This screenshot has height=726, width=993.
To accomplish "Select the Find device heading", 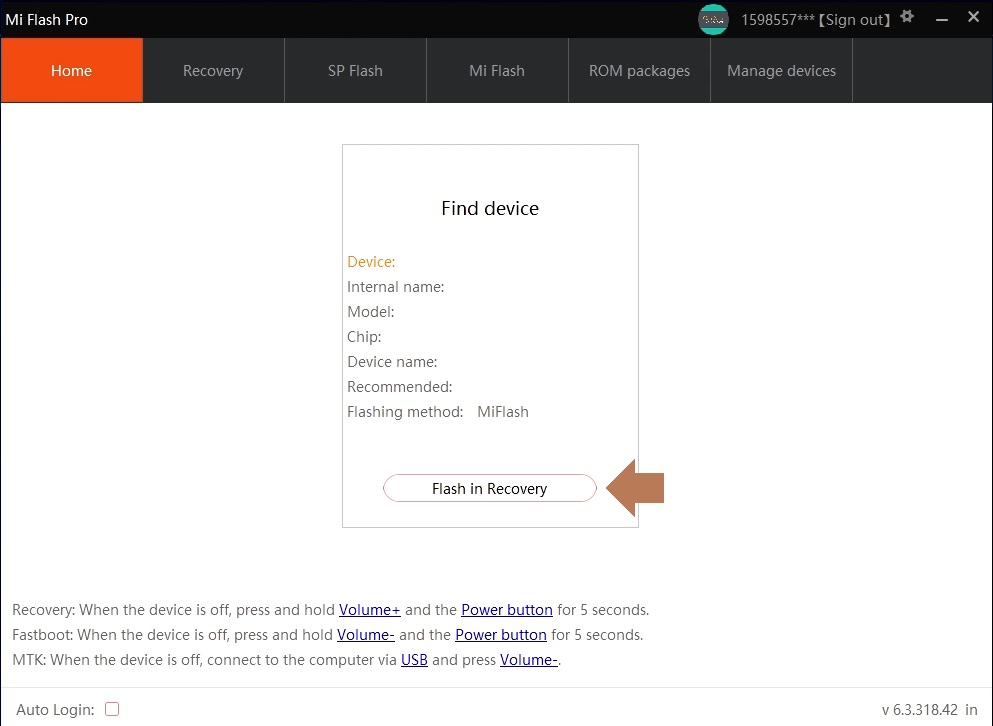I will (490, 208).
